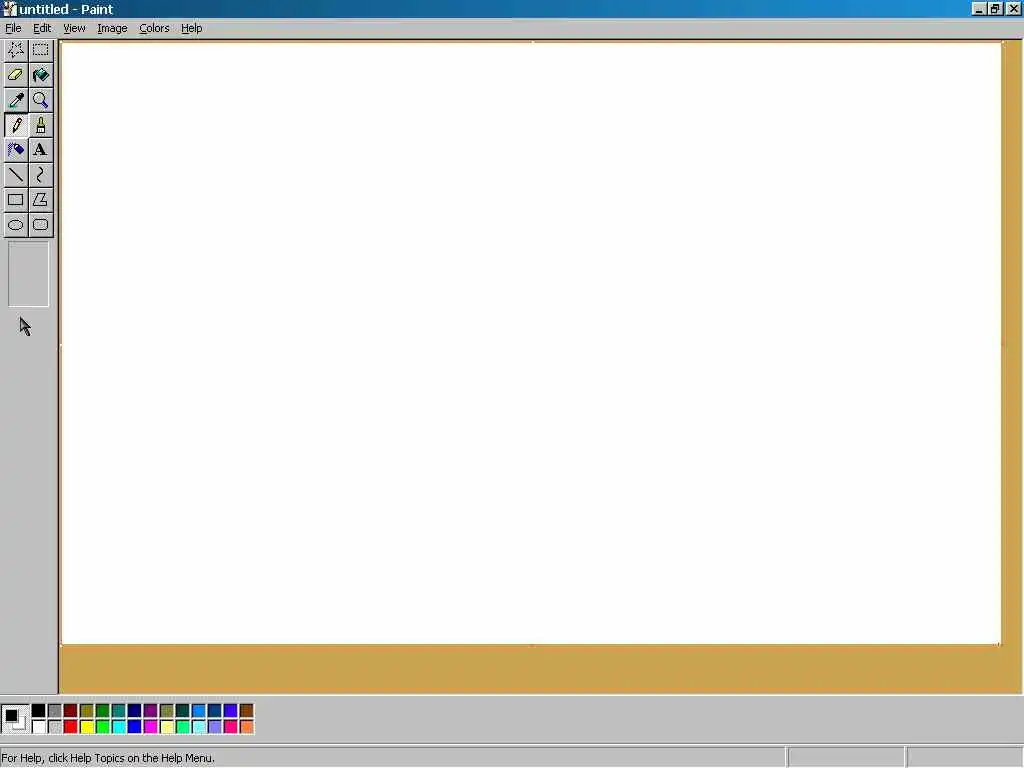The height and width of the screenshot is (768, 1024).
Task: Choose the purple color swatch
Action: [x=151, y=711]
